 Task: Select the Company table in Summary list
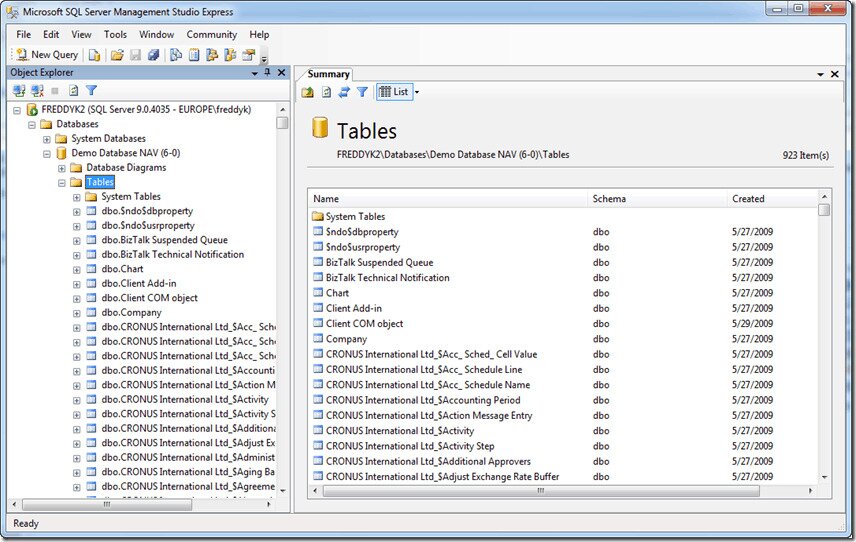coord(346,339)
